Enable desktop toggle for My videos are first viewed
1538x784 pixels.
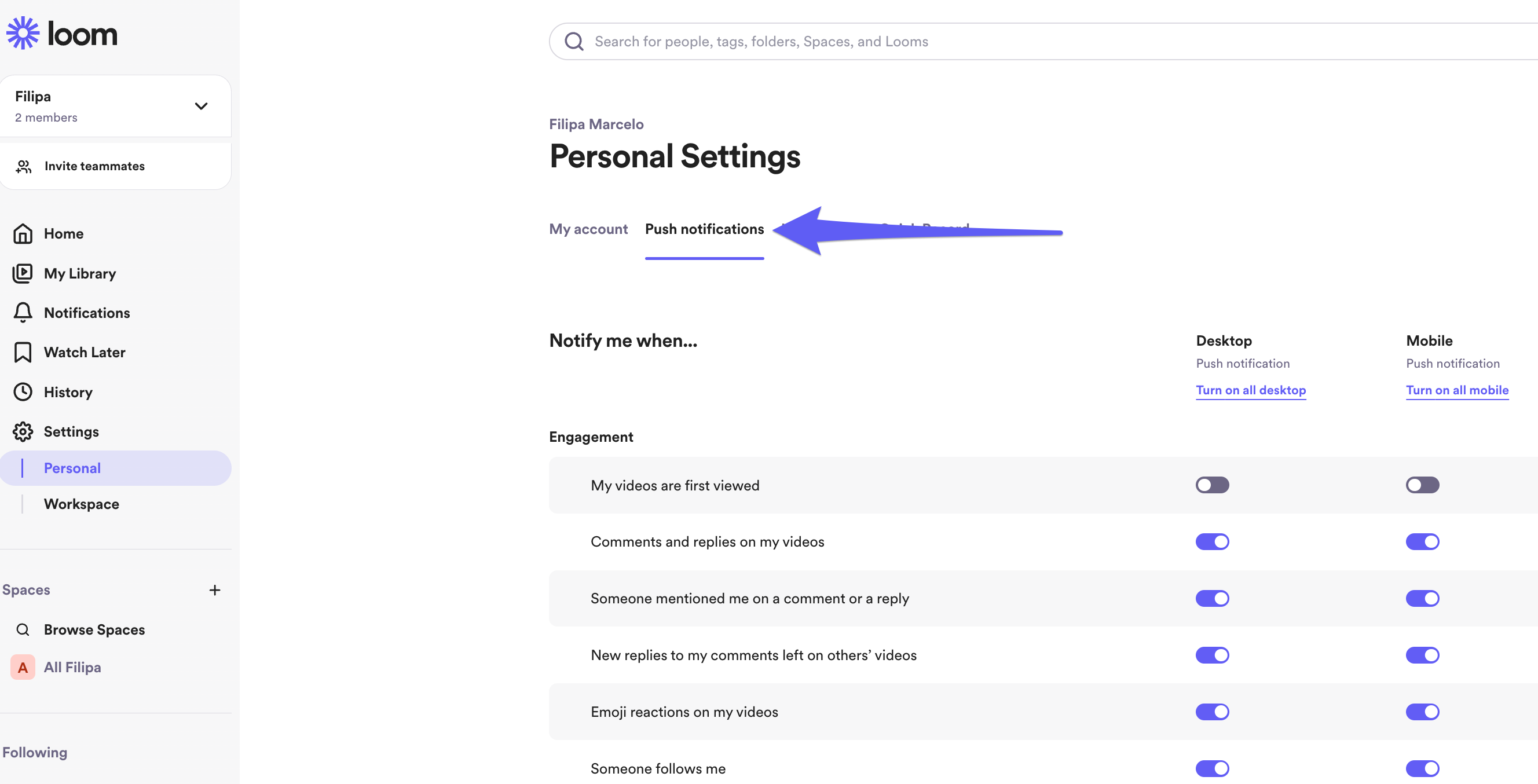[1212, 485]
